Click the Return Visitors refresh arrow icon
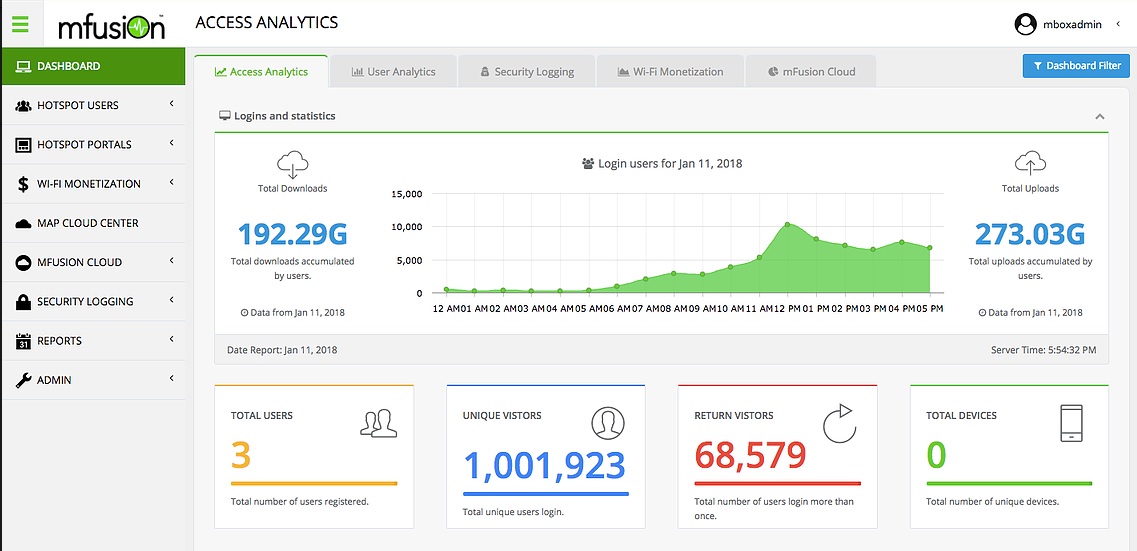 (838, 423)
